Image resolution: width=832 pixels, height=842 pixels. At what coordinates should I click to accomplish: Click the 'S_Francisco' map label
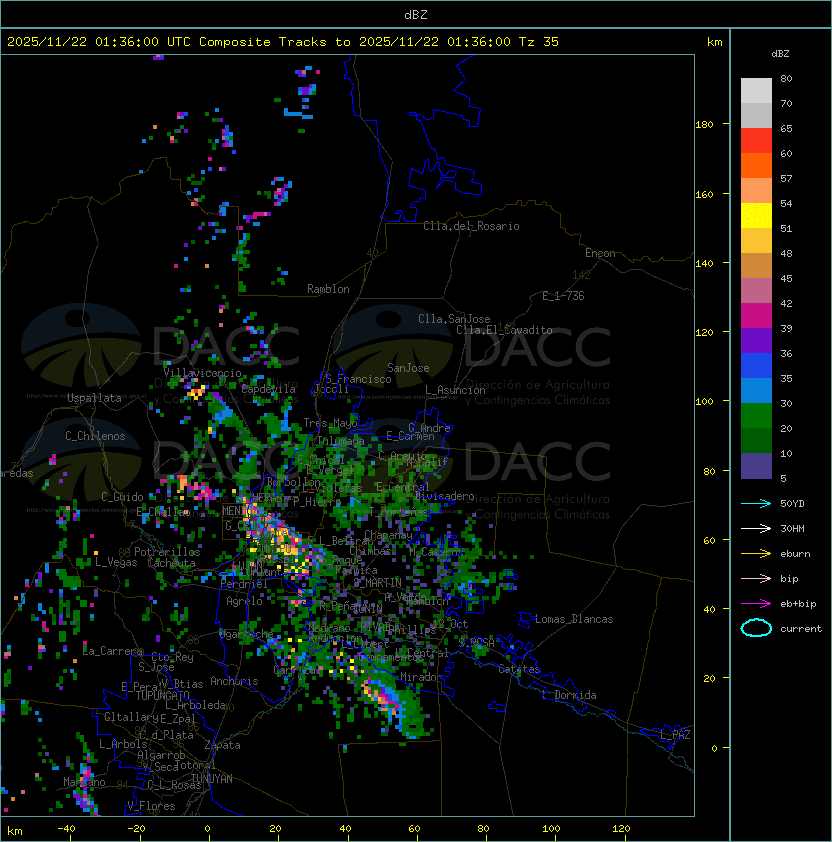pyautogui.click(x=358, y=379)
